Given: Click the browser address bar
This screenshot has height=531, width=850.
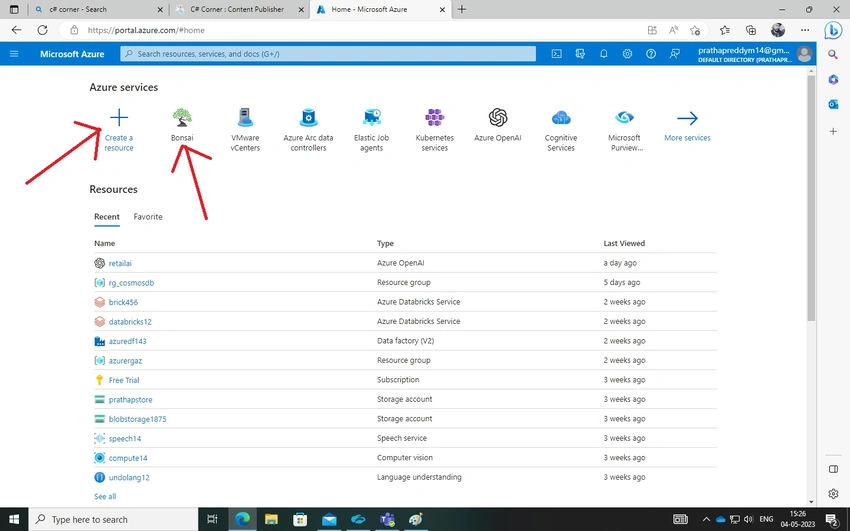Looking at the screenshot, I should [352, 30].
